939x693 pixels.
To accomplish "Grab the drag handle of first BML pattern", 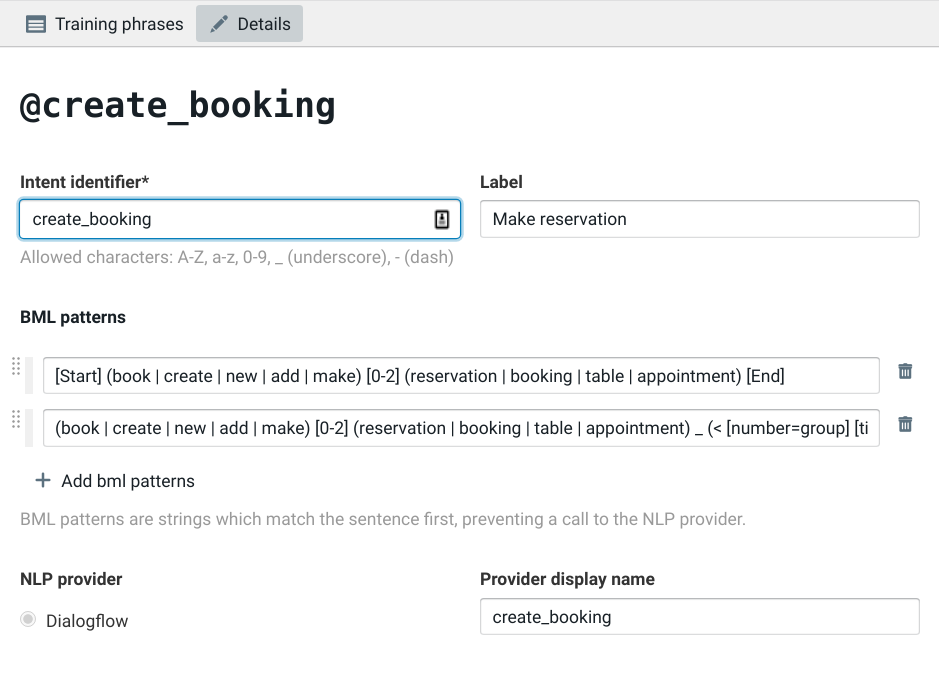I will pyautogui.click(x=16, y=367).
